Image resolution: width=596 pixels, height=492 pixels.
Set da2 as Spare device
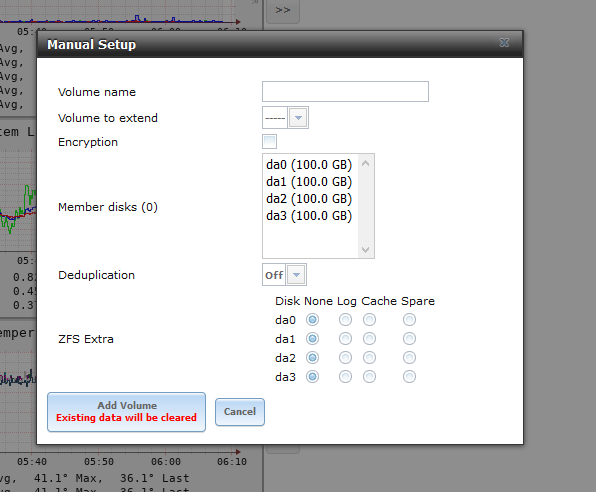tap(409, 357)
